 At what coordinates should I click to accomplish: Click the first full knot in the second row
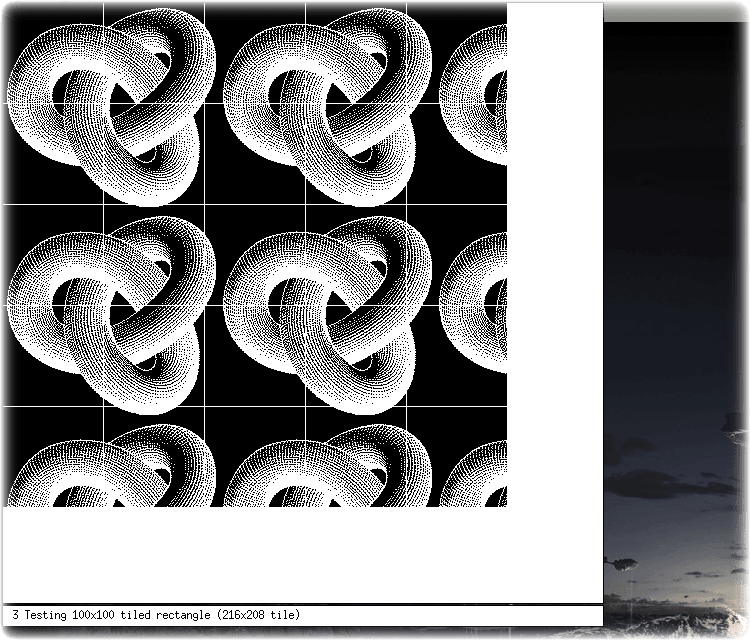coord(111,316)
